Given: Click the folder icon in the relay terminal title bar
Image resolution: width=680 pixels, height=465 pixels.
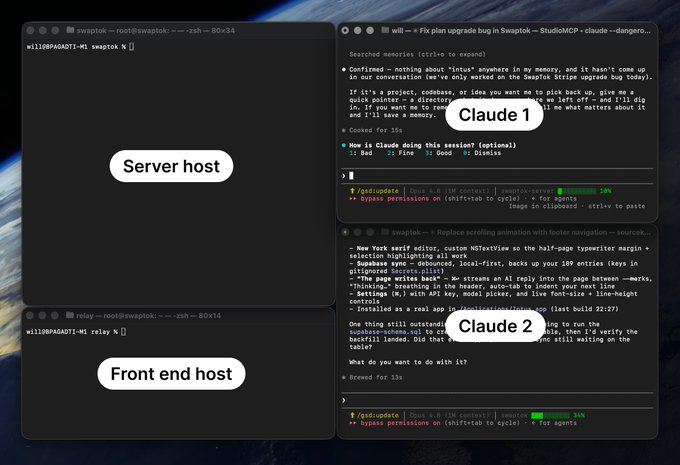Looking at the screenshot, I should [x=70, y=315].
